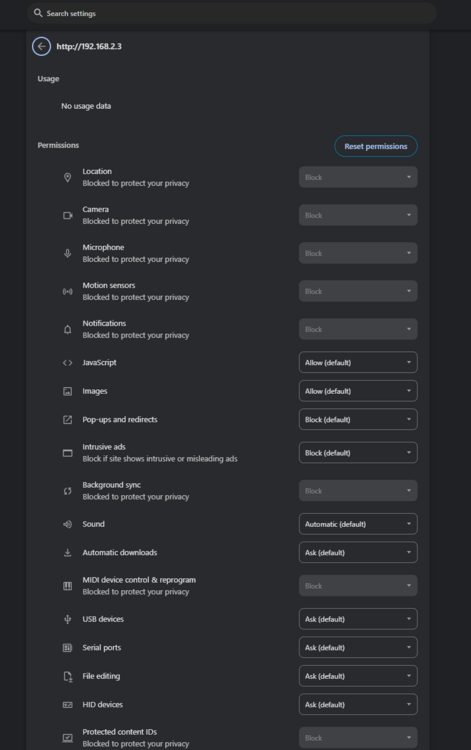Screen dimensions: 471x750
Task: Click the back arrow icon
Action: [x=42, y=46]
